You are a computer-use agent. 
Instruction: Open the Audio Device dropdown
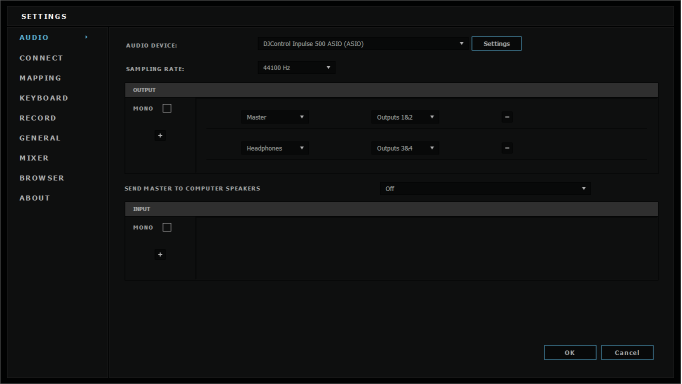click(x=363, y=43)
